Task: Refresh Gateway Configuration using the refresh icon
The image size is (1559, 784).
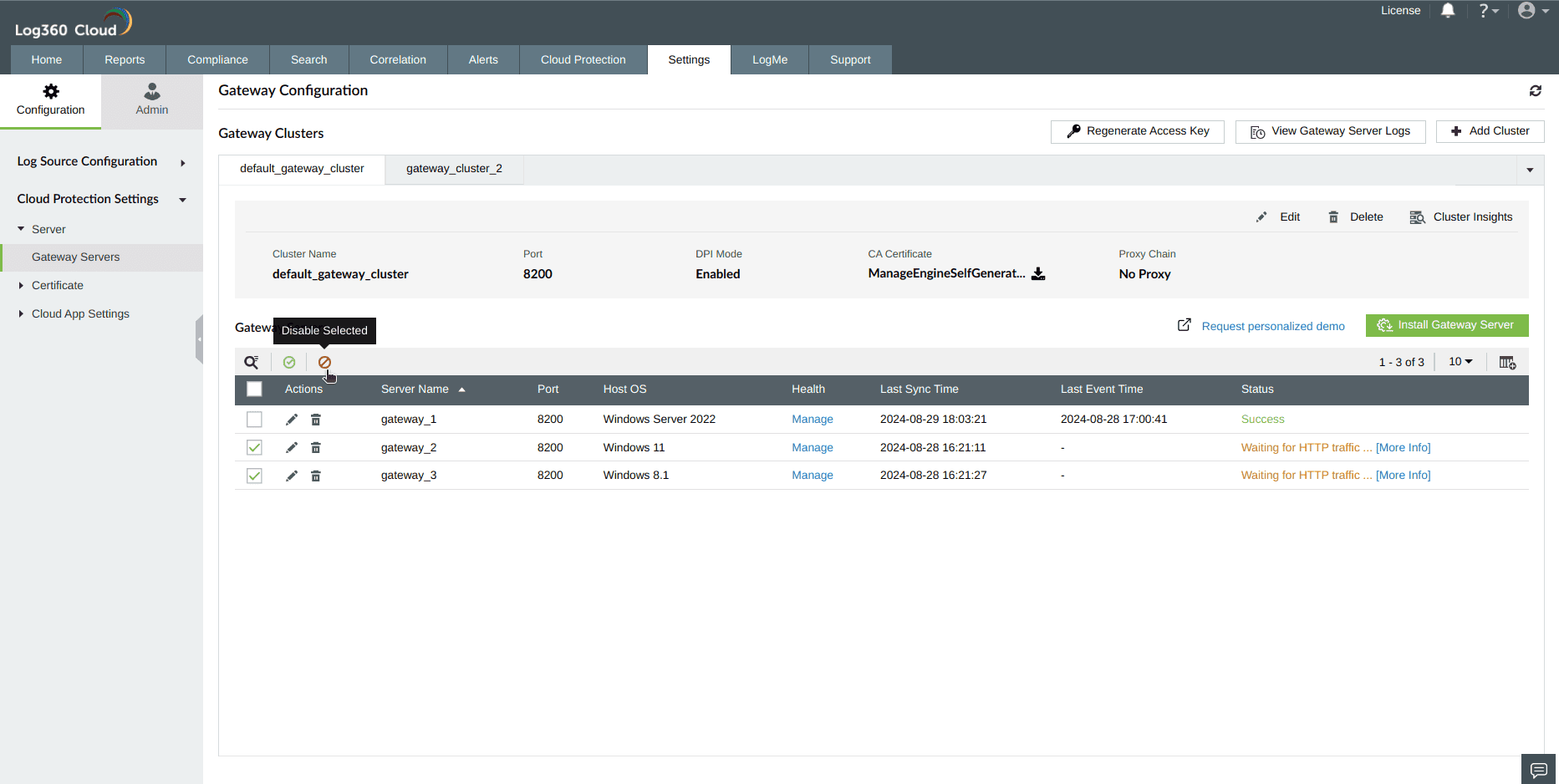Action: tap(1536, 90)
